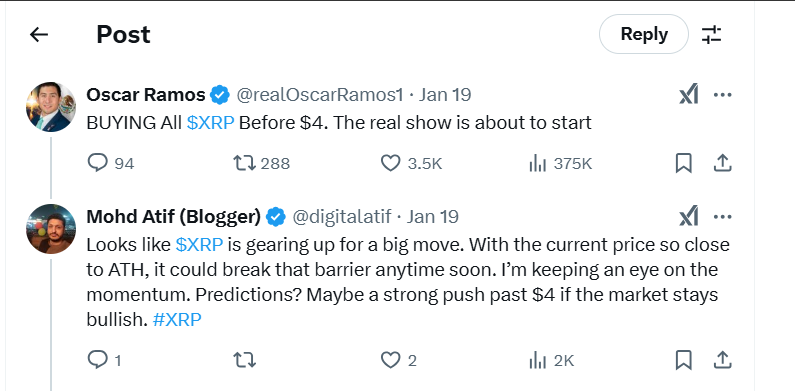Open more options on Oscar Ramos post

pos(722,95)
